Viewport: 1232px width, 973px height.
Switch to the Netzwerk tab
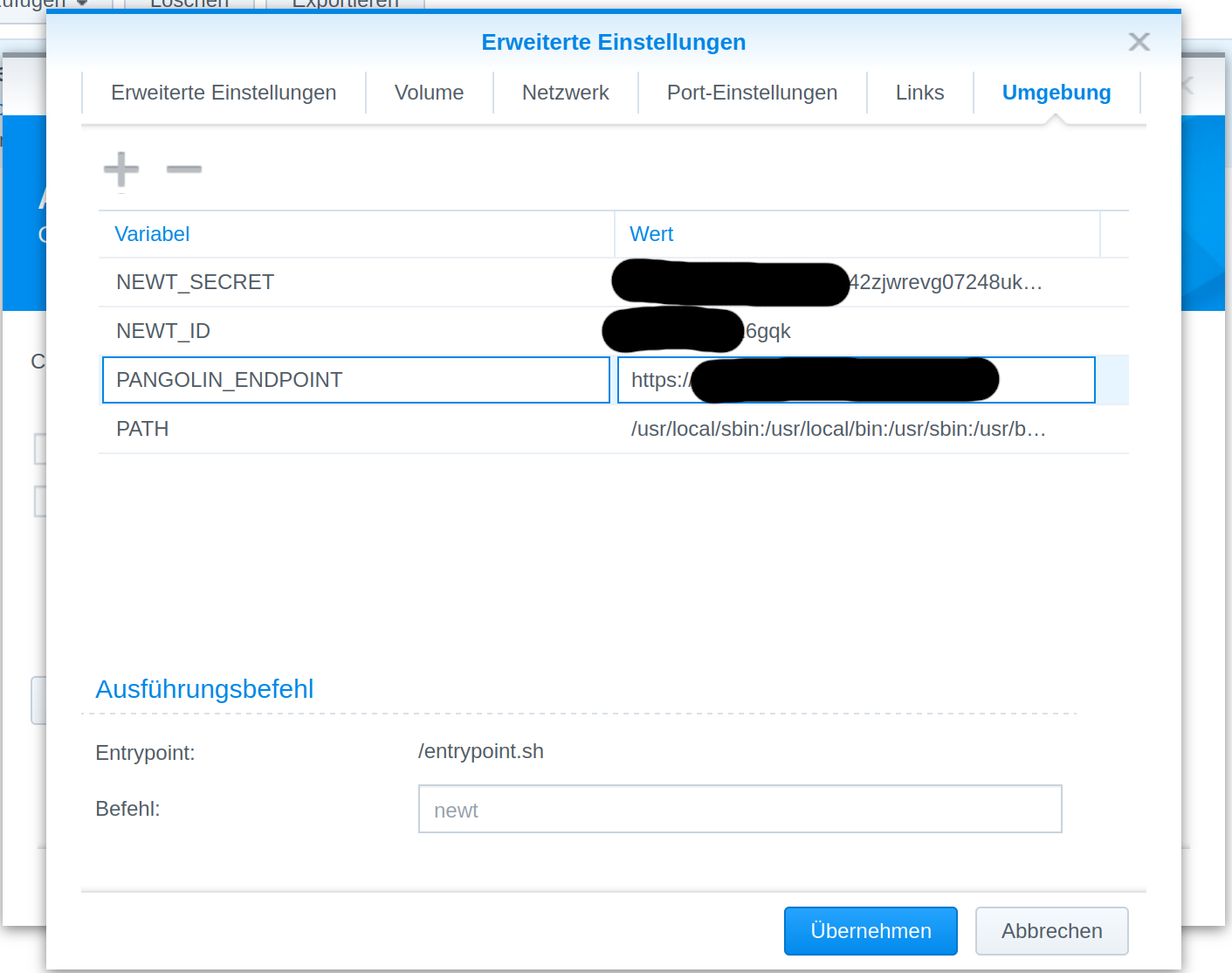566,93
